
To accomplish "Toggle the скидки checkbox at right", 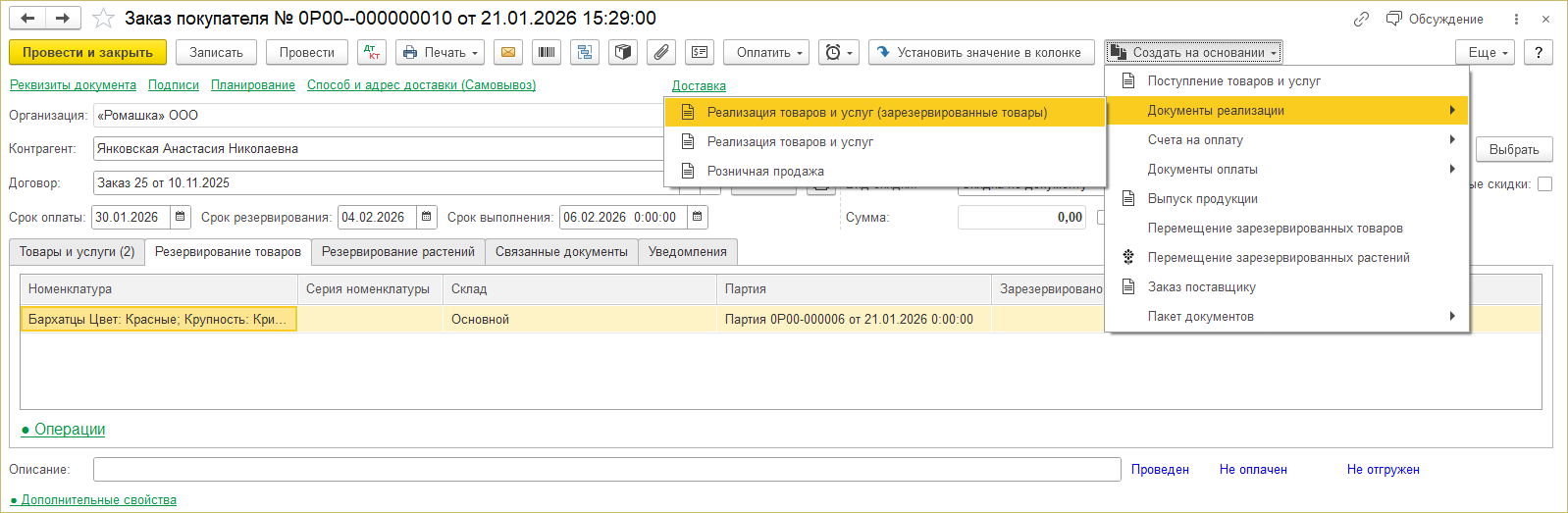I will pos(1544,183).
